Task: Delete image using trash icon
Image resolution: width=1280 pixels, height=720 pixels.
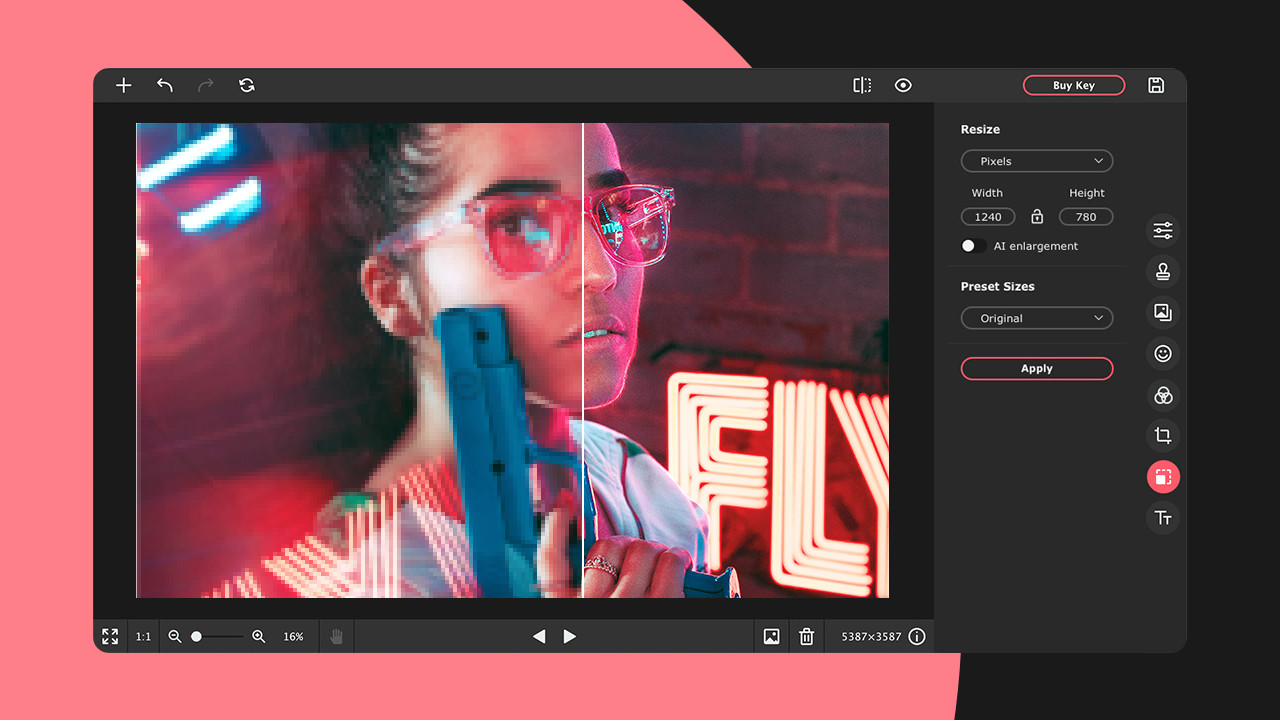Action: point(807,637)
